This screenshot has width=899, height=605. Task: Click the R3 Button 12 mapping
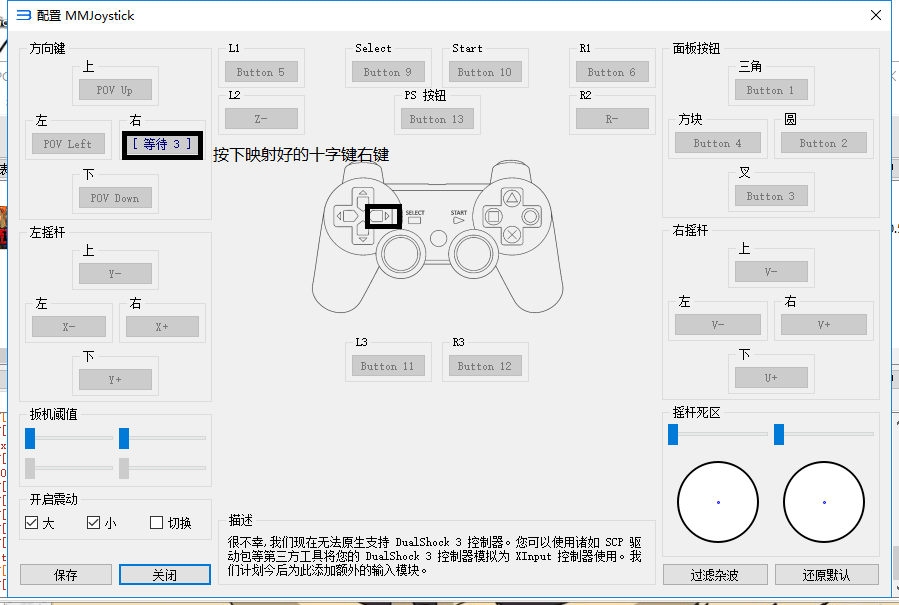pos(484,366)
